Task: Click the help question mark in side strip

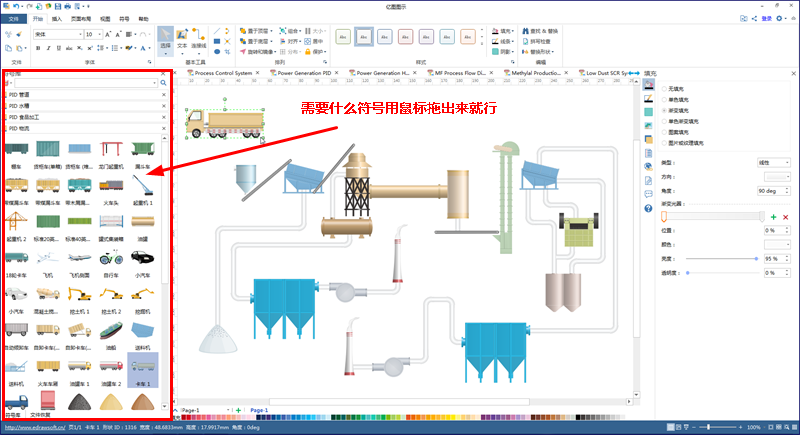Action: click(649, 207)
